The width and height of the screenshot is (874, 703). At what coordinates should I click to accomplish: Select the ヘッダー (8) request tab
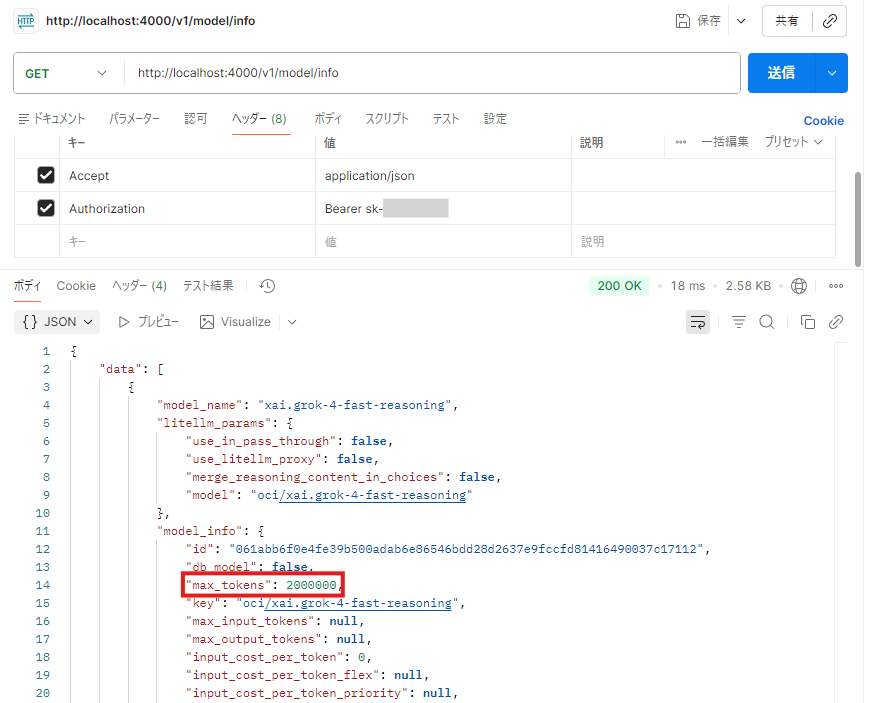[x=260, y=119]
